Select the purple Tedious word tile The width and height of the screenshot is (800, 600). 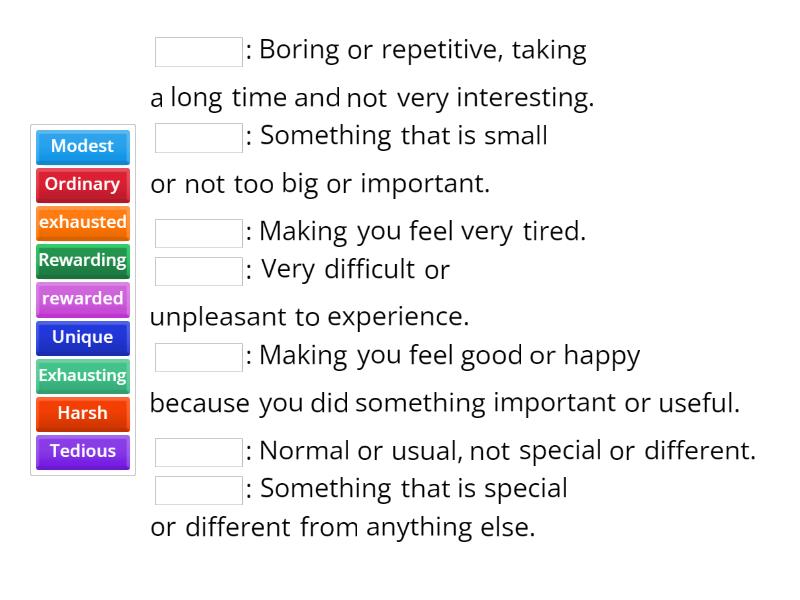83,451
